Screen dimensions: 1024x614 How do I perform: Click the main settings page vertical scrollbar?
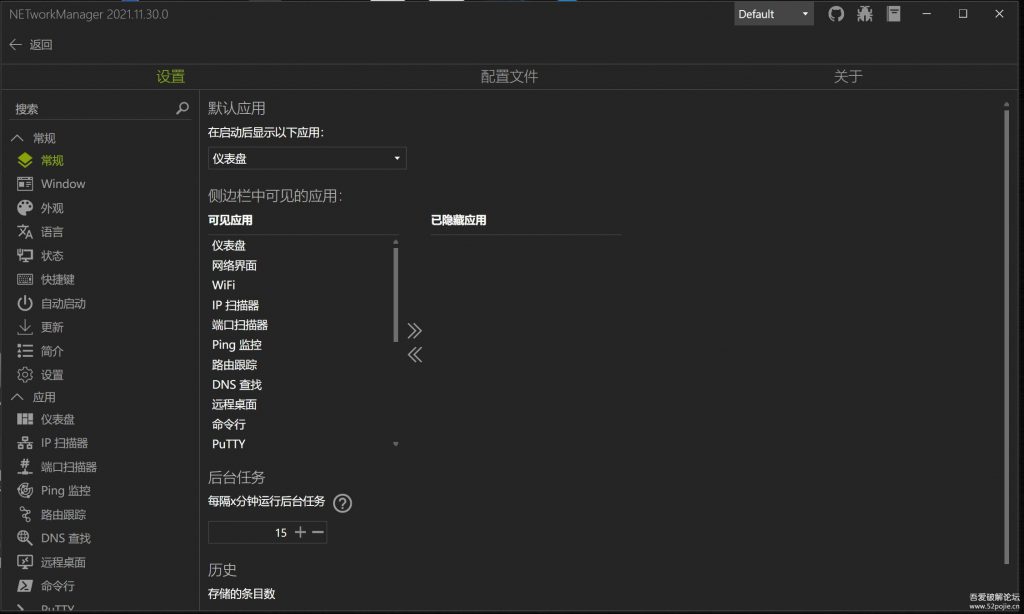click(1006, 336)
